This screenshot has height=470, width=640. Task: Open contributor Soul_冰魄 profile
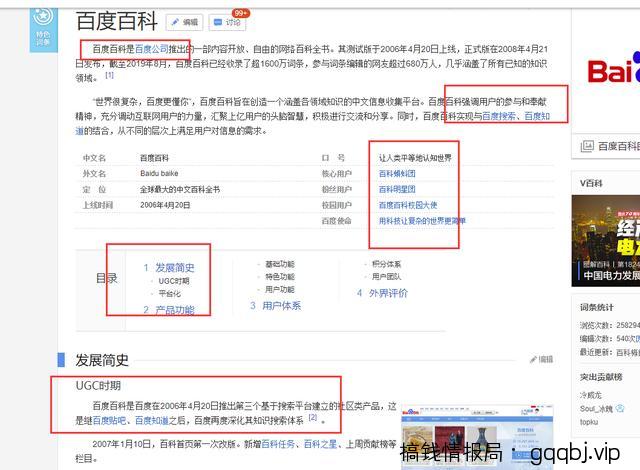(x=596, y=408)
